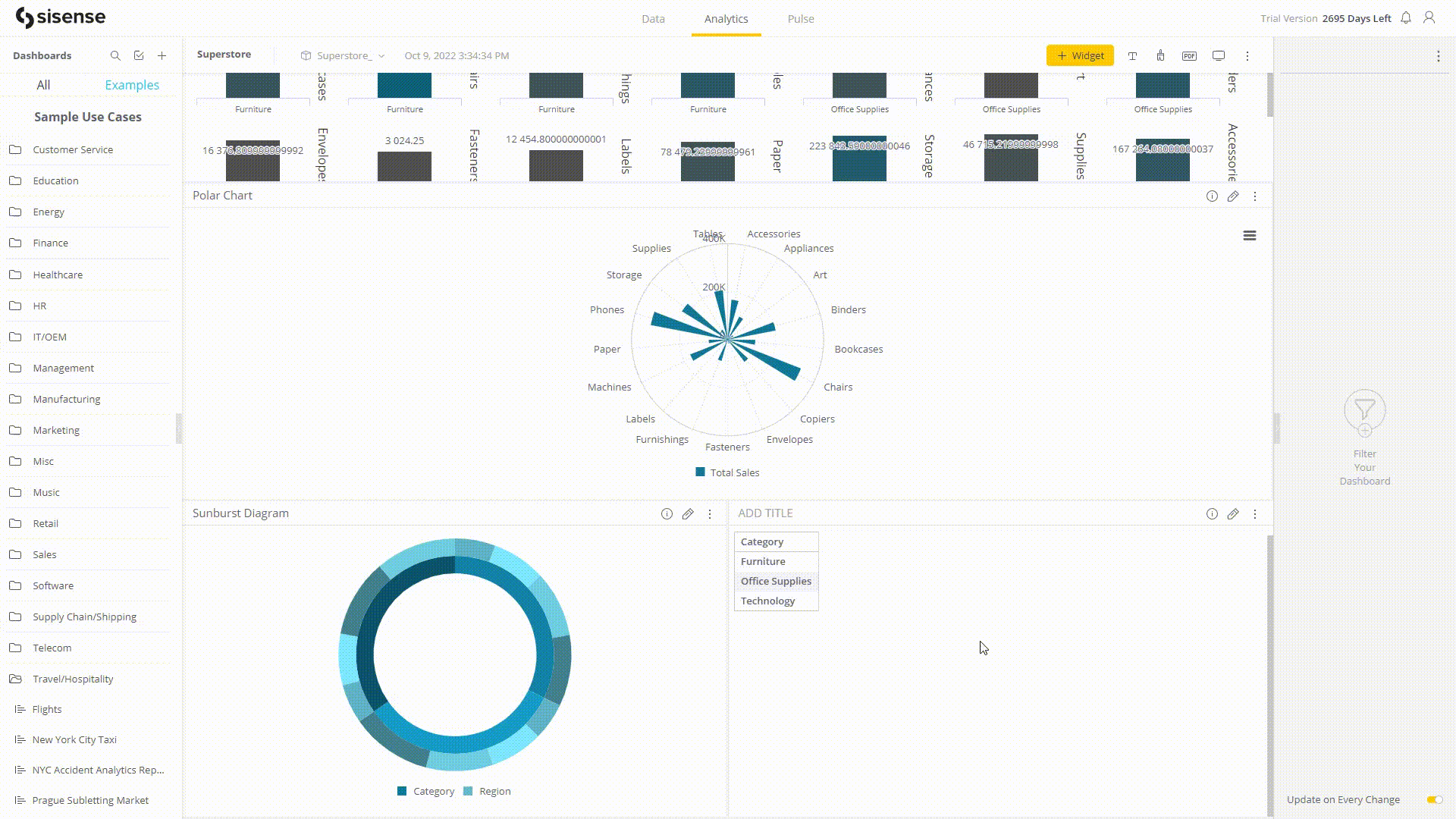Select the Analytics tab
Screen dimensions: 1456x819
click(726, 18)
